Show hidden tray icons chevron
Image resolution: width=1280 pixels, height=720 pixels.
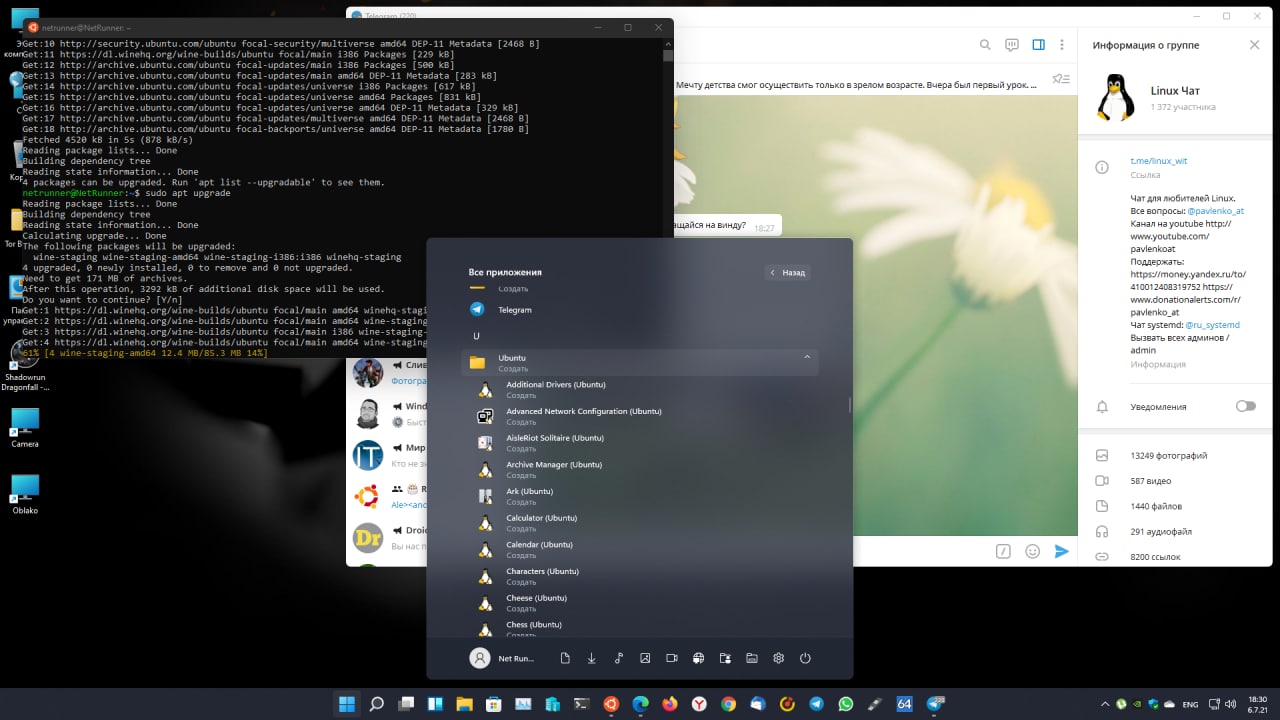[x=1105, y=704]
